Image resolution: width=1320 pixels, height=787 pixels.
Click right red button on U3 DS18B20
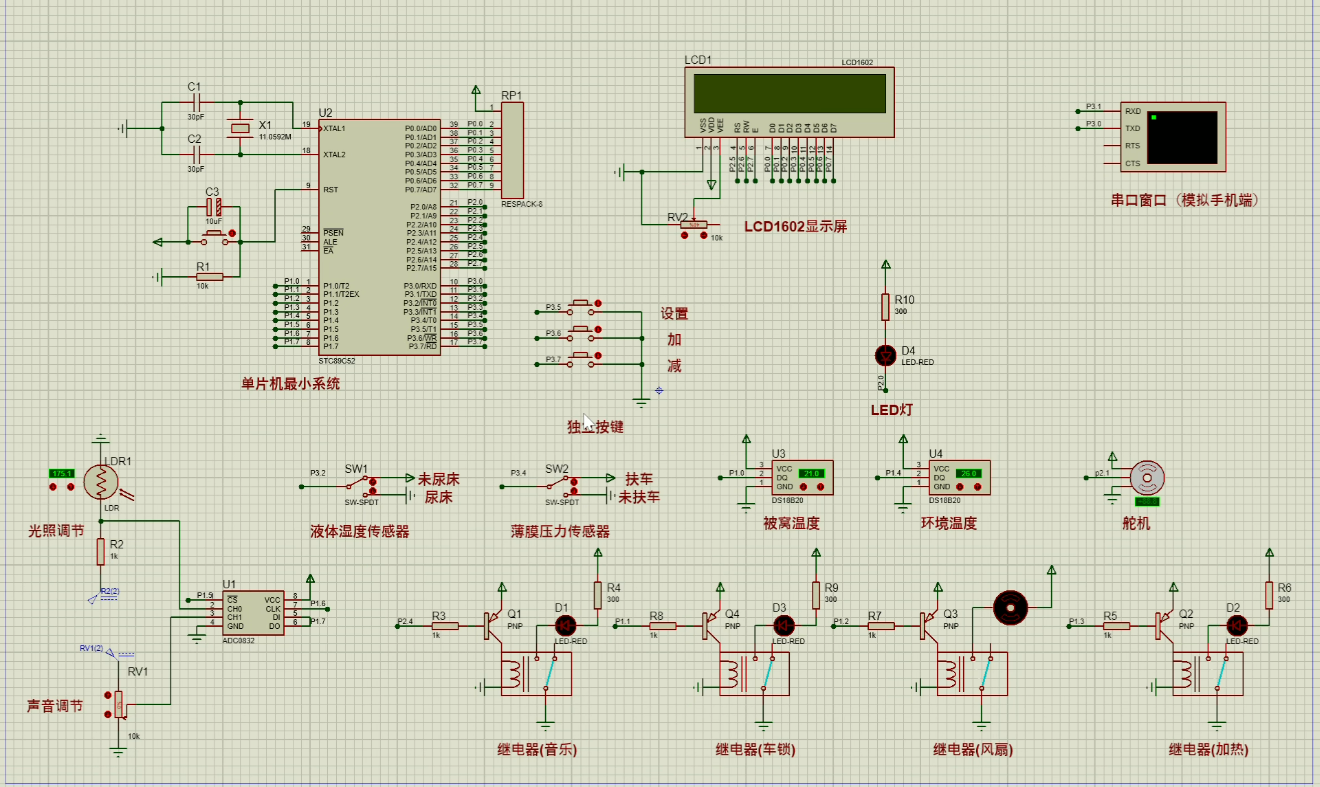[x=820, y=487]
